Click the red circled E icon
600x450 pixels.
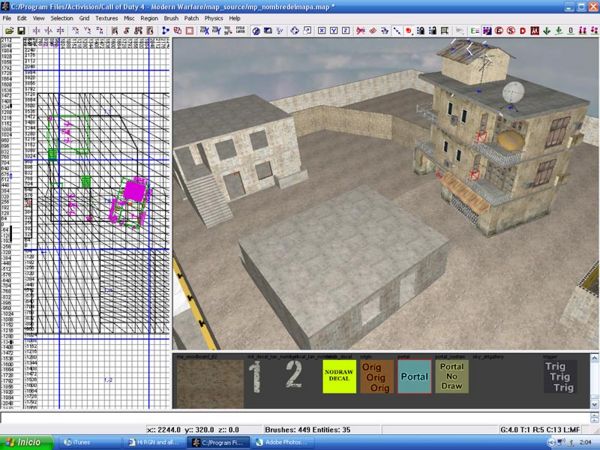499,31
